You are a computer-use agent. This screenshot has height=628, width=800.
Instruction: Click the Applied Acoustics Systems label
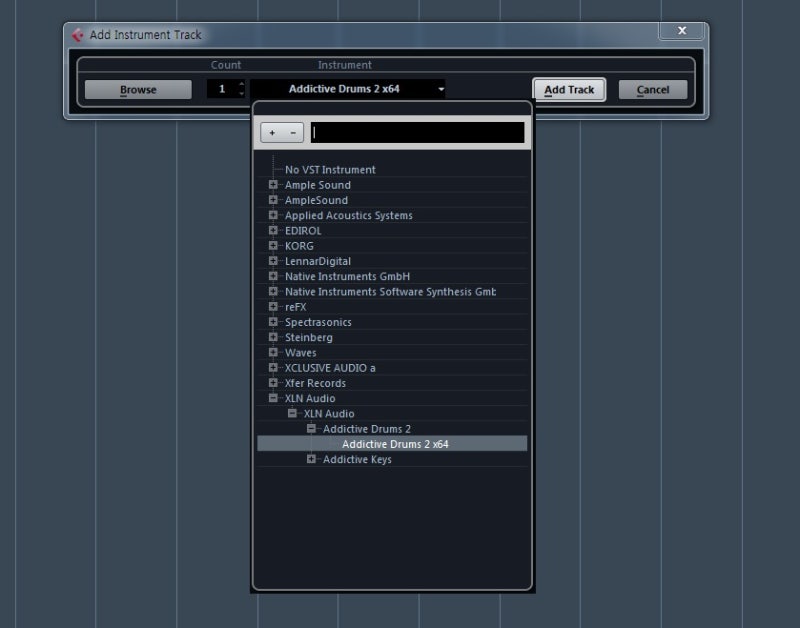click(348, 215)
